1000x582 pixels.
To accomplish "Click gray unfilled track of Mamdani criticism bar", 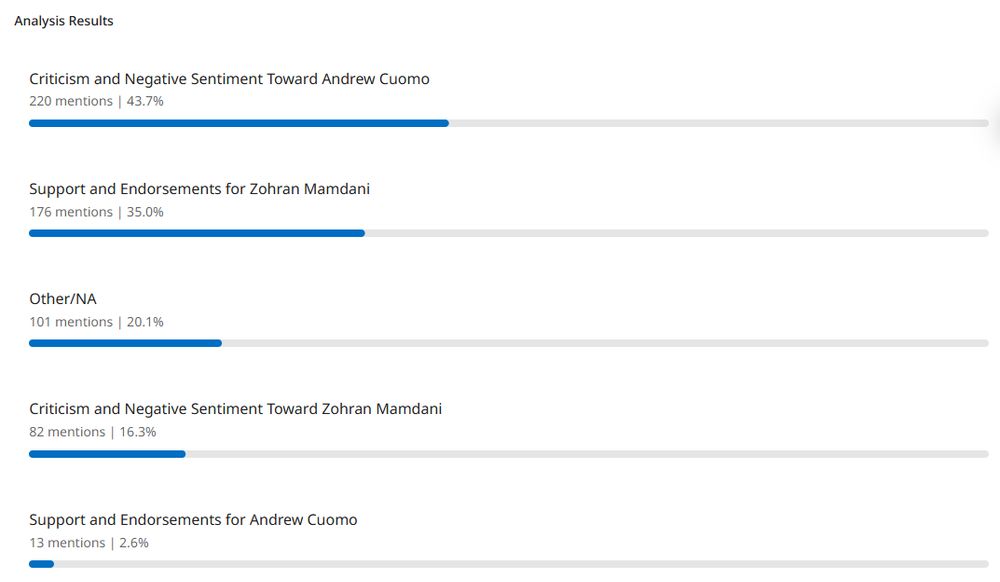I will tap(587, 454).
